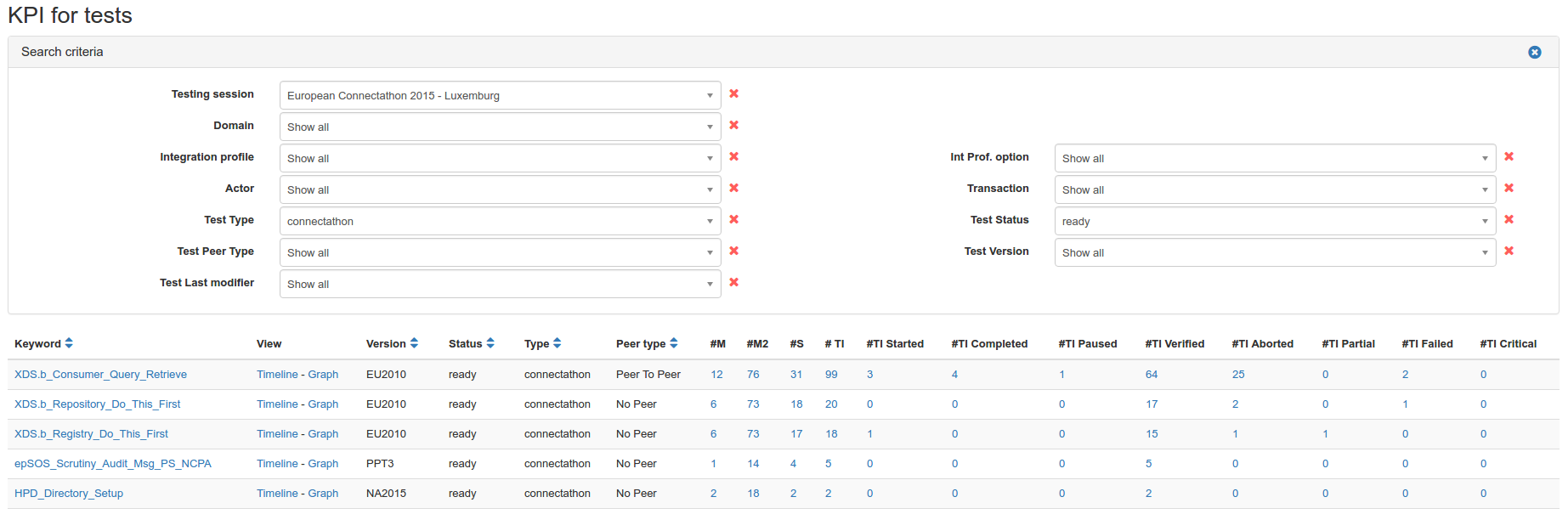
Task: Reset the Test Status filter red X
Action: 1509,220
